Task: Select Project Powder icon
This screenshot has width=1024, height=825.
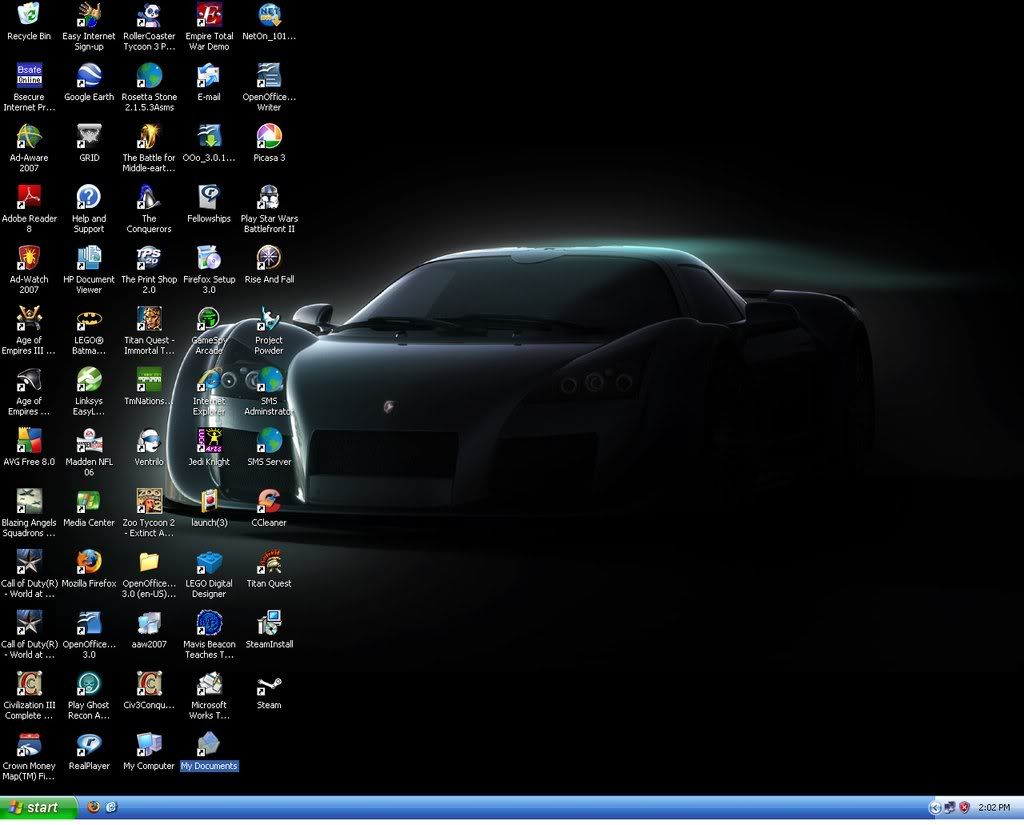Action: point(269,319)
